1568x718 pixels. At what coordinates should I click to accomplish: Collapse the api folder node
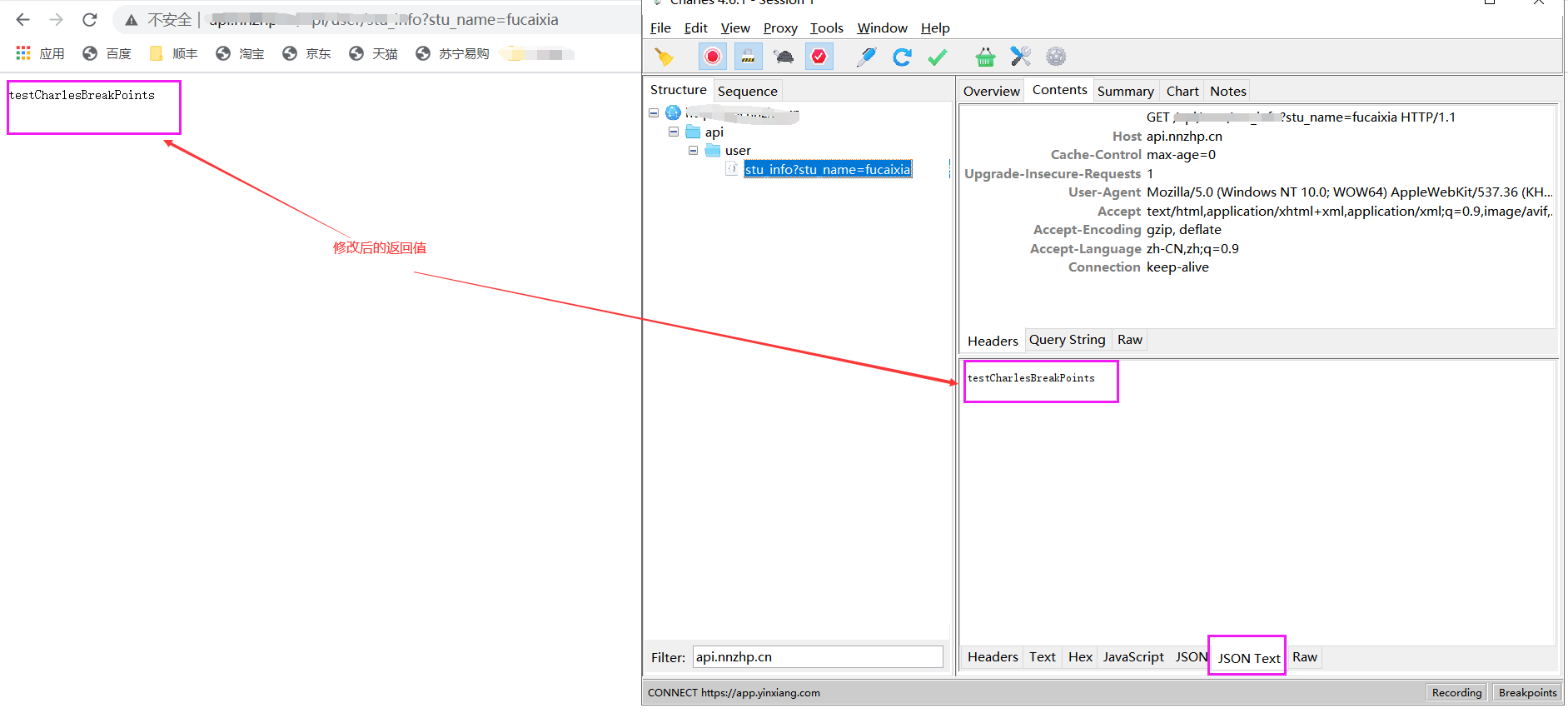pyautogui.click(x=674, y=132)
